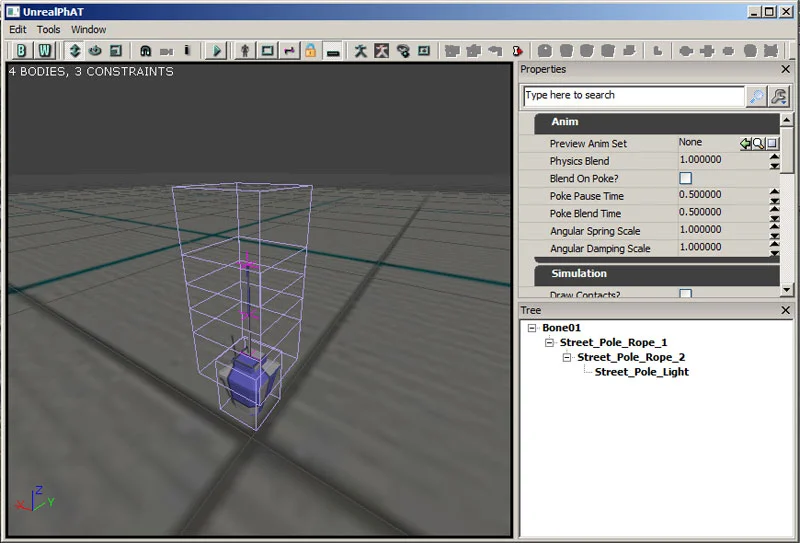Screen dimensions: 800x543
Task: Open property options wrench button
Action: 779,96
